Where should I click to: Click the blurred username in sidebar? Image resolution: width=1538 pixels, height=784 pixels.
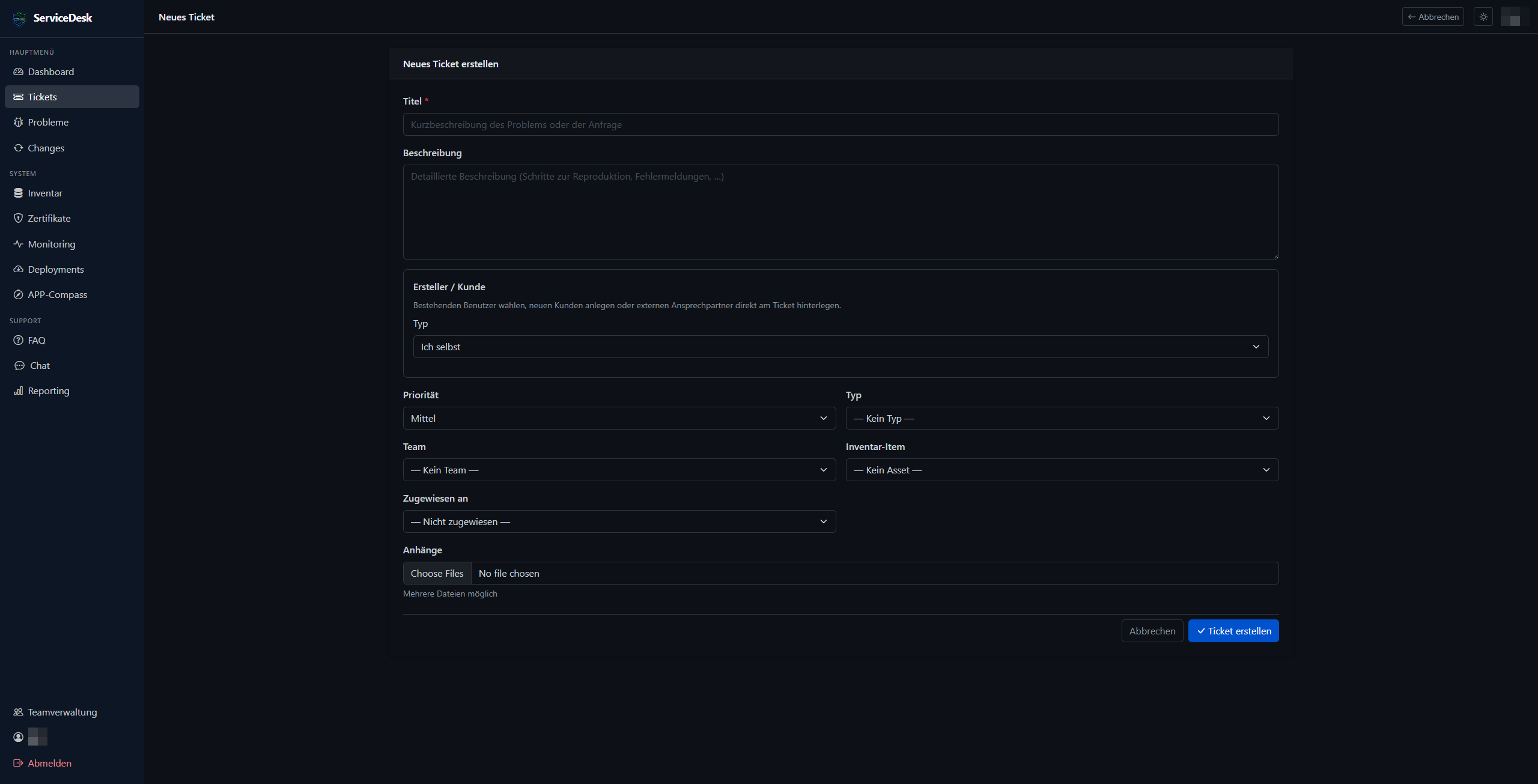[x=38, y=737]
